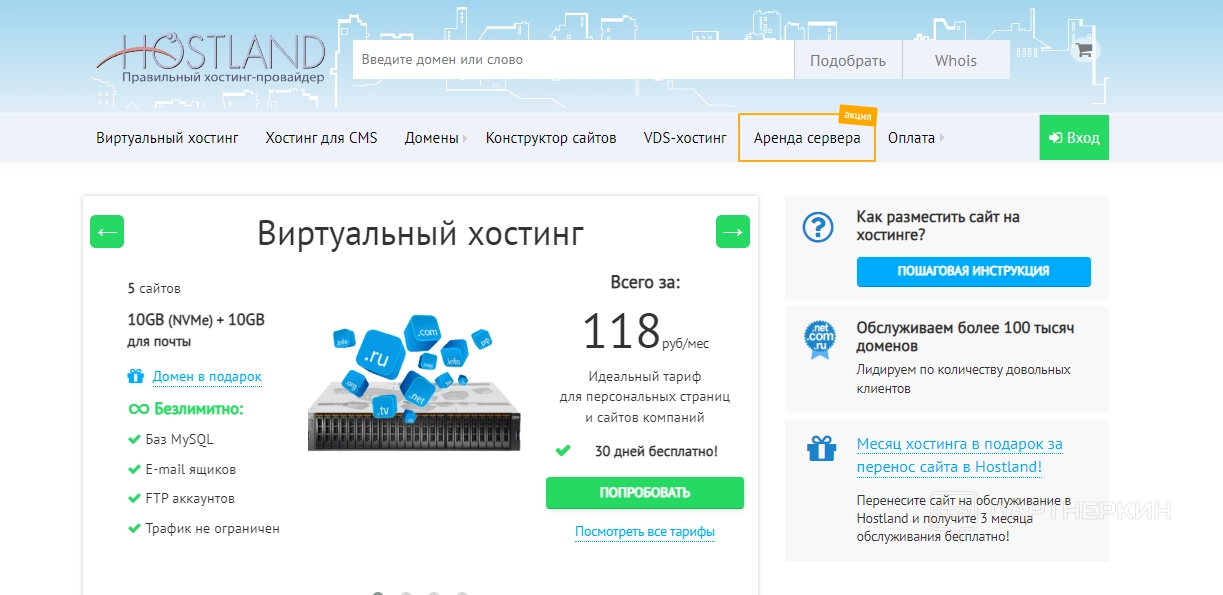The width and height of the screenshot is (1223, 595).
Task: Open the shopping cart icon
Action: click(x=1084, y=49)
